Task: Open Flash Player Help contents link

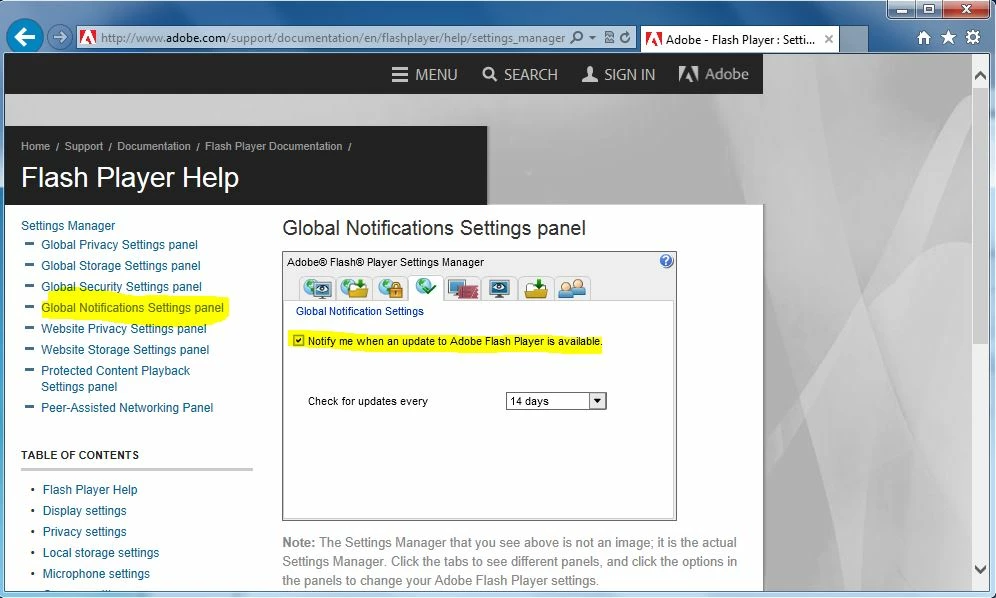Action: (x=90, y=489)
